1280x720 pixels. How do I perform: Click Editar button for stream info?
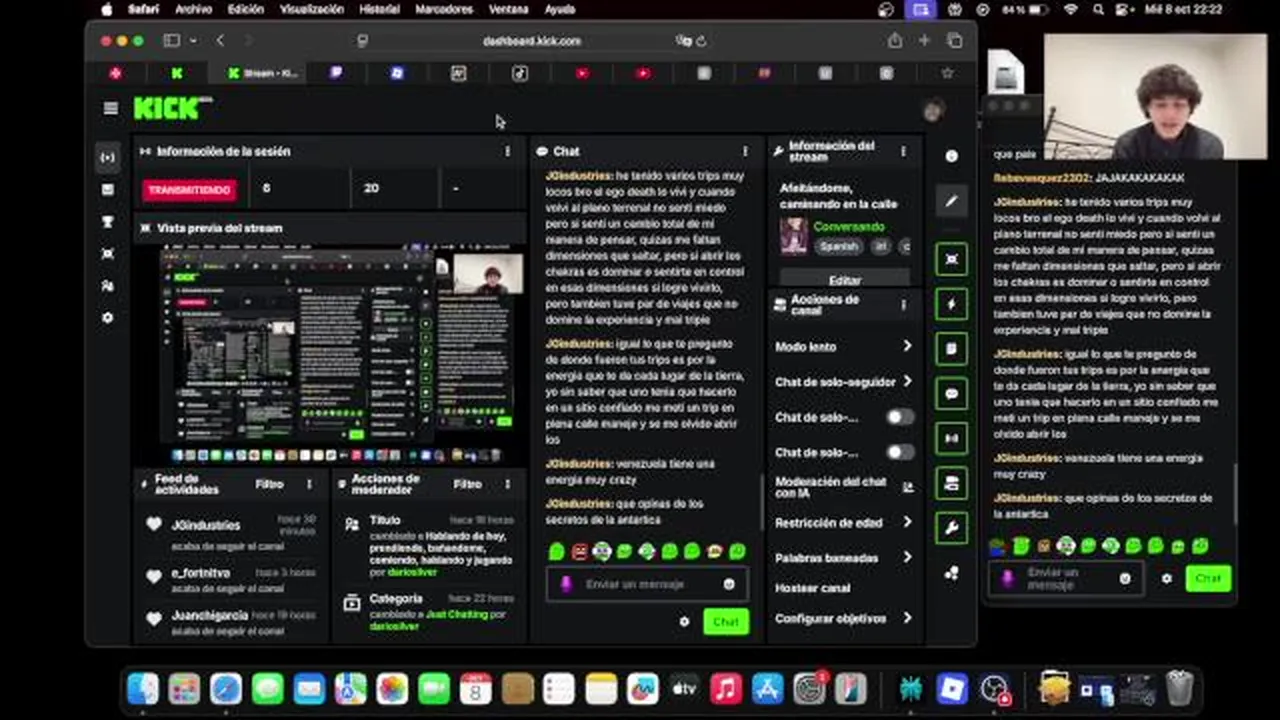click(x=845, y=280)
